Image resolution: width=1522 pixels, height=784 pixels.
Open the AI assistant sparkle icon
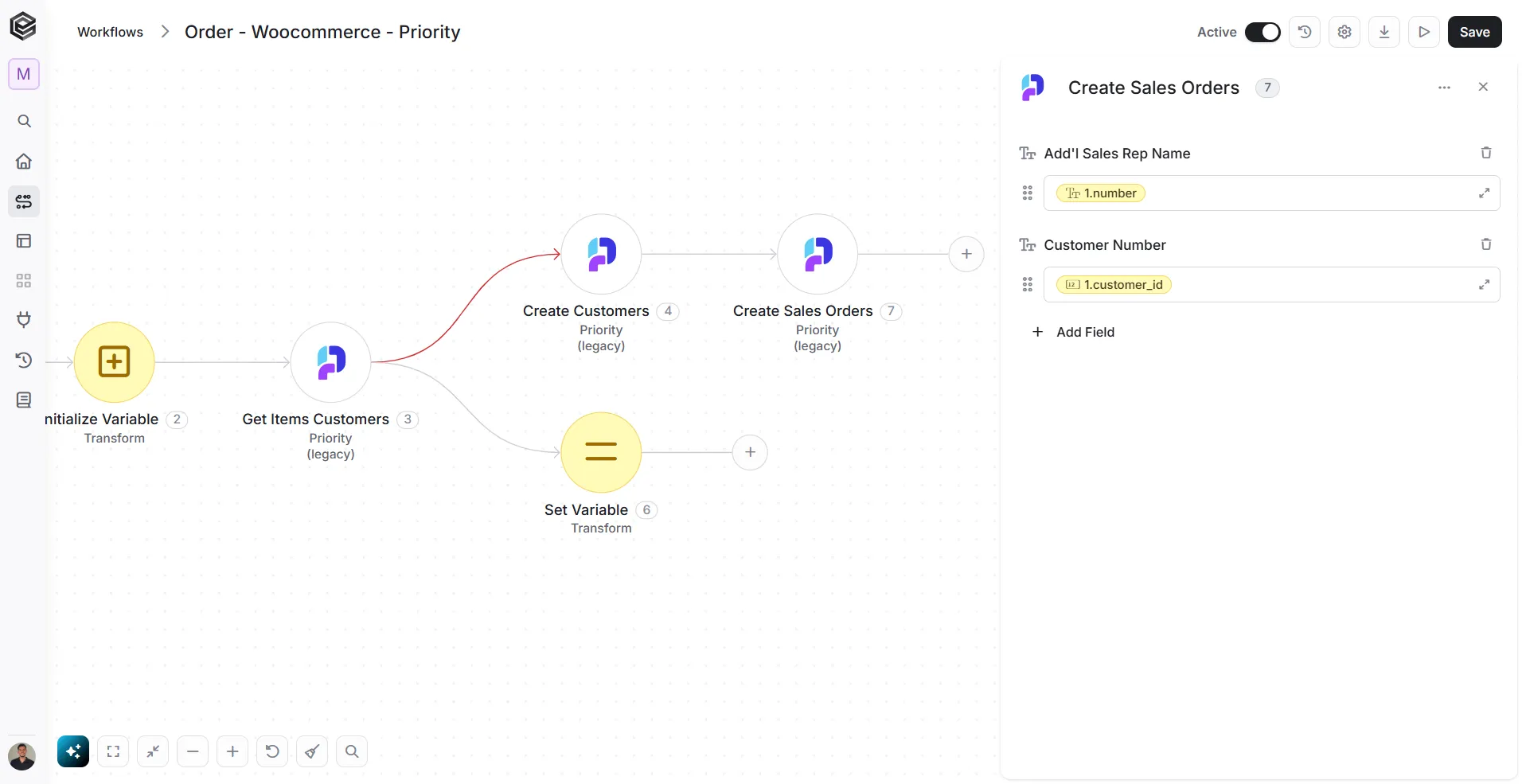(x=73, y=751)
